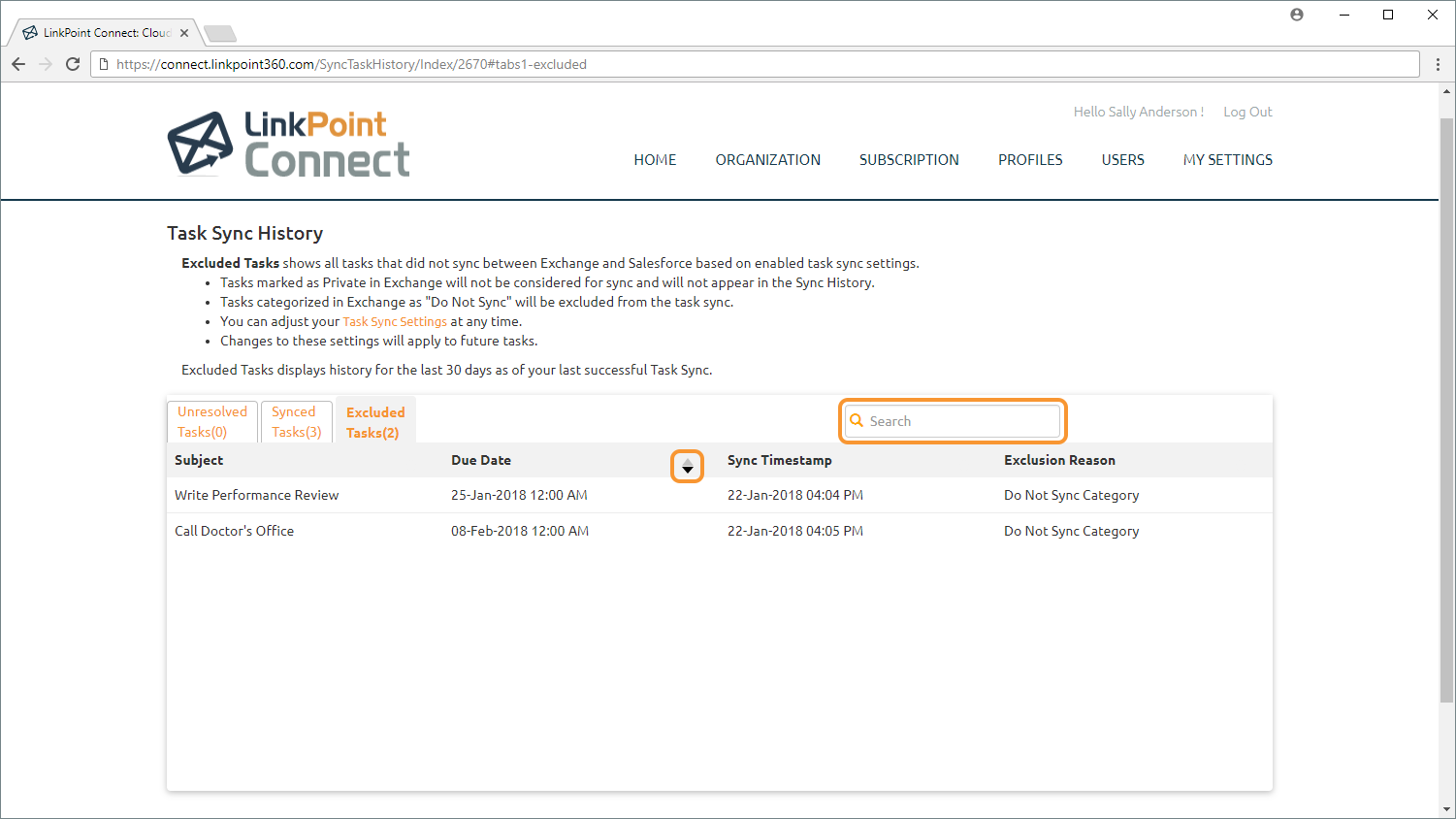Viewport: 1456px width, 819px height.
Task: Go to HOME in navigation
Action: (655, 160)
